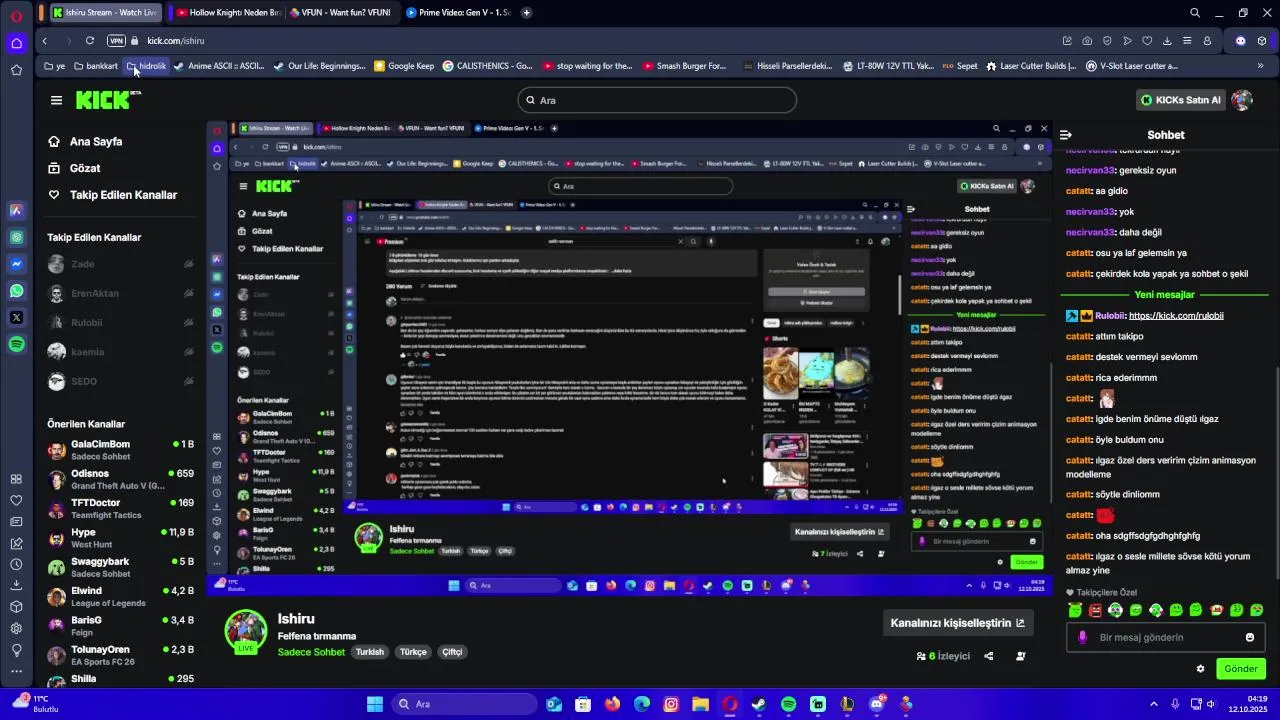Focus the Bir mesaj gönderin input
1280x720 pixels.
click(x=1166, y=637)
